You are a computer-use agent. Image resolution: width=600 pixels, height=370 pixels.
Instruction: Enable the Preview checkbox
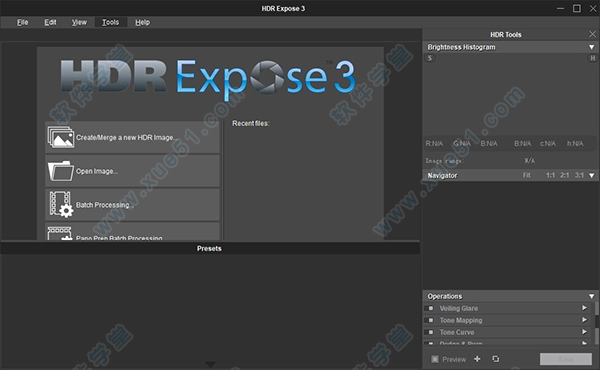point(435,359)
